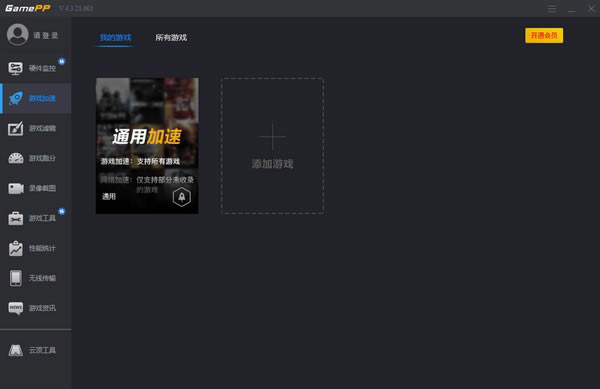Screen dimensions: 600x389
Task: Close the GamePP window
Action: (591, 8)
